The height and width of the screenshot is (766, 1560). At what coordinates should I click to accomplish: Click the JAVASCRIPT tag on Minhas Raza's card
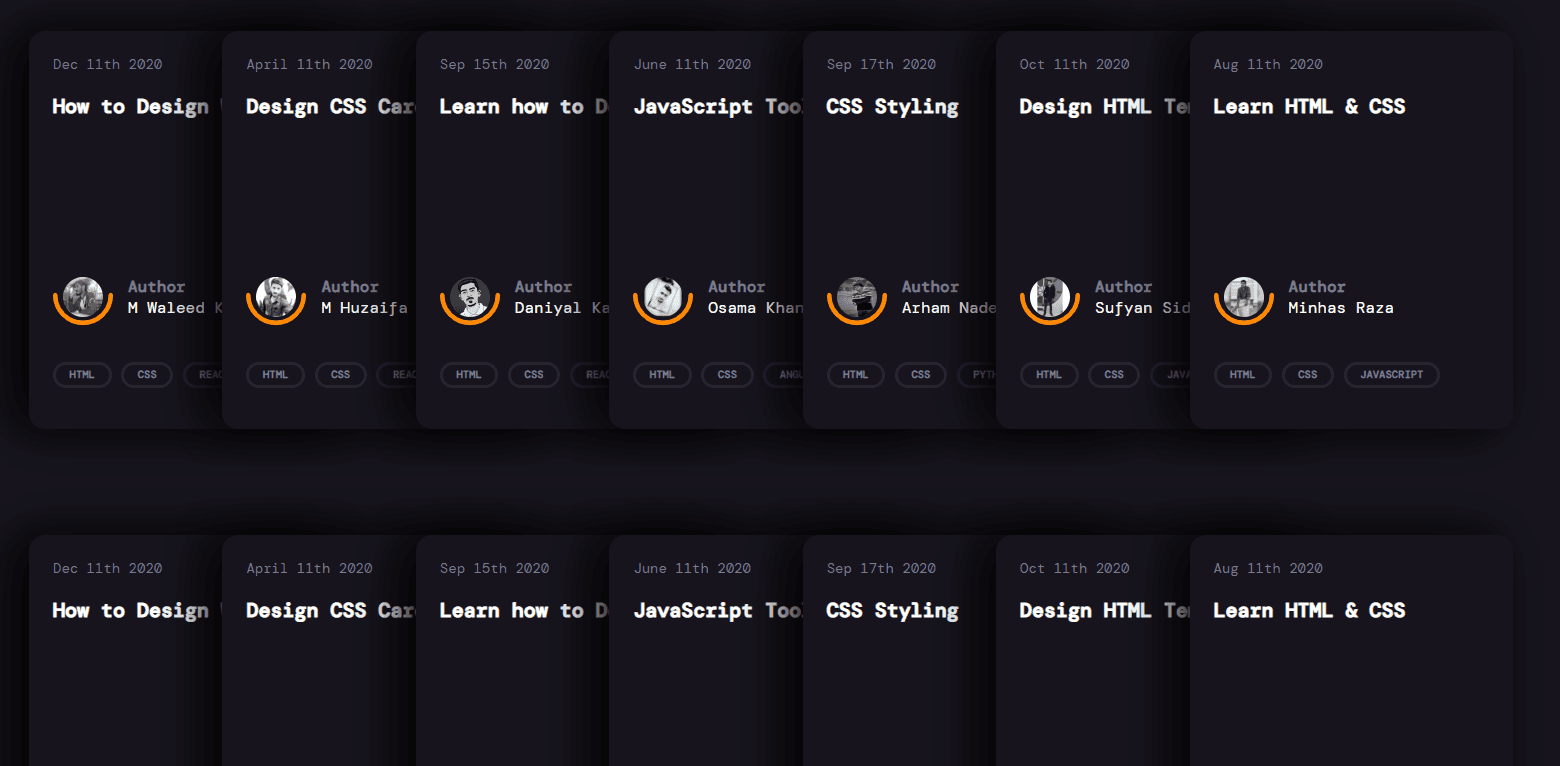click(1391, 375)
